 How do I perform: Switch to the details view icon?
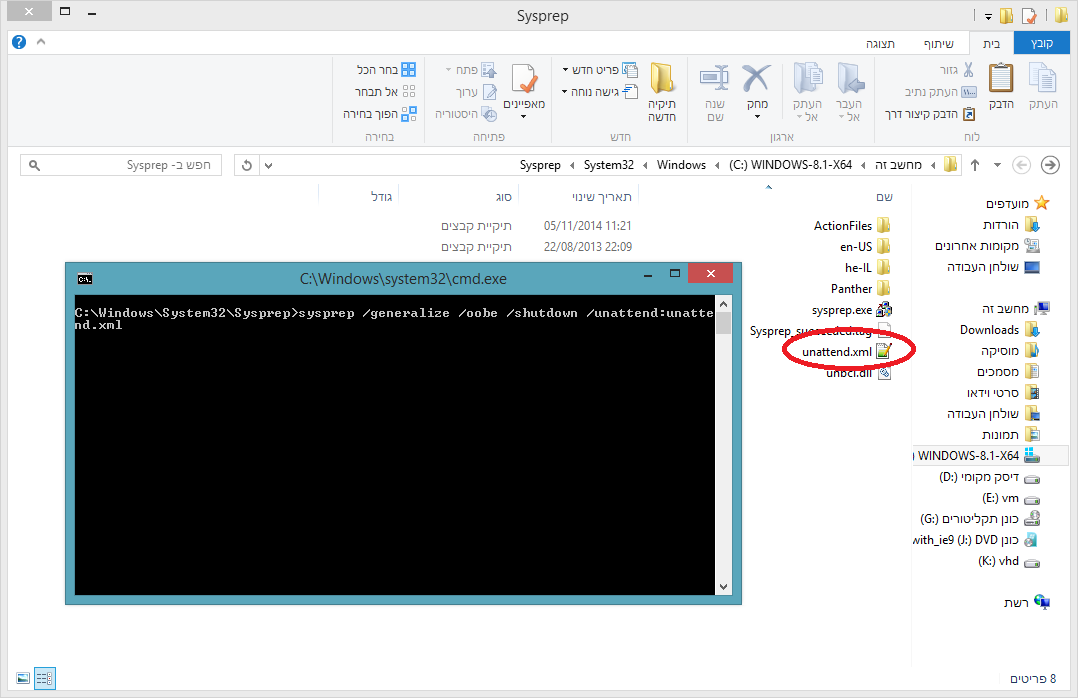[45, 679]
